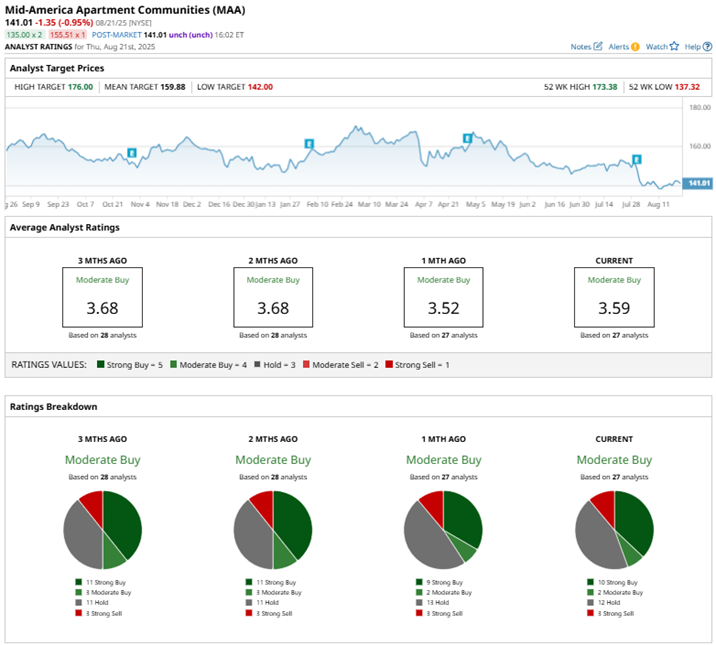Click the 52 WK HIGH 173.38 value

(605, 87)
